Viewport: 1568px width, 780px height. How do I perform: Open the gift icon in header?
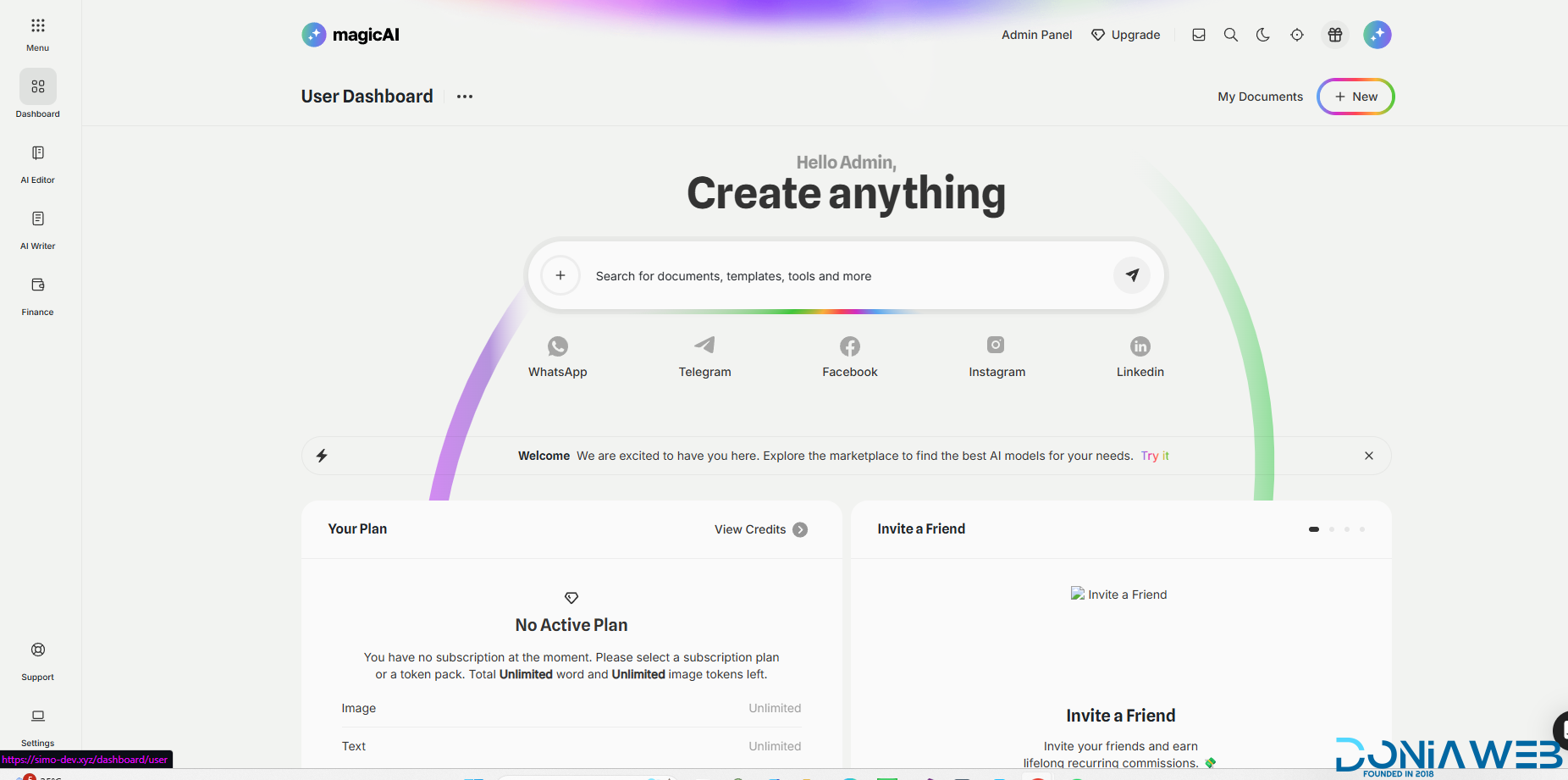point(1334,35)
